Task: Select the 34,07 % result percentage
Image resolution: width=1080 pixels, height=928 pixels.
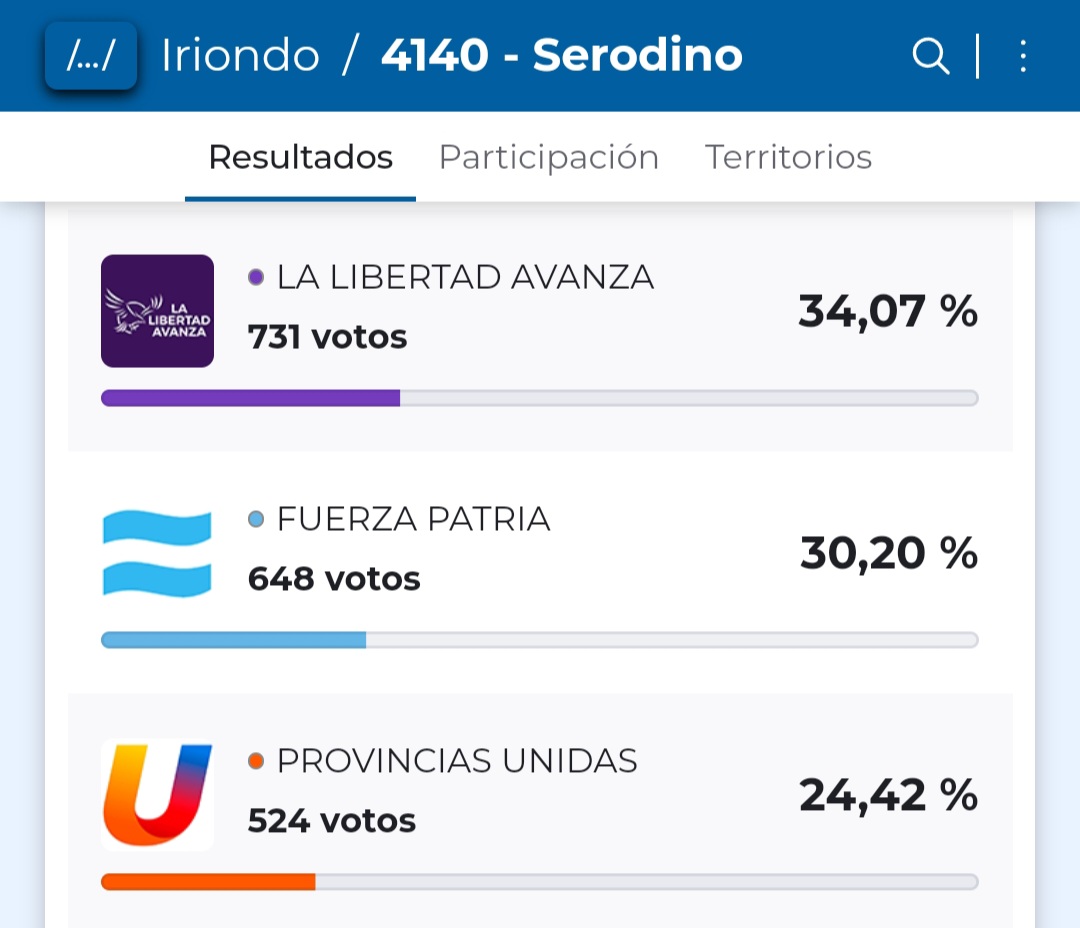Action: tap(887, 311)
